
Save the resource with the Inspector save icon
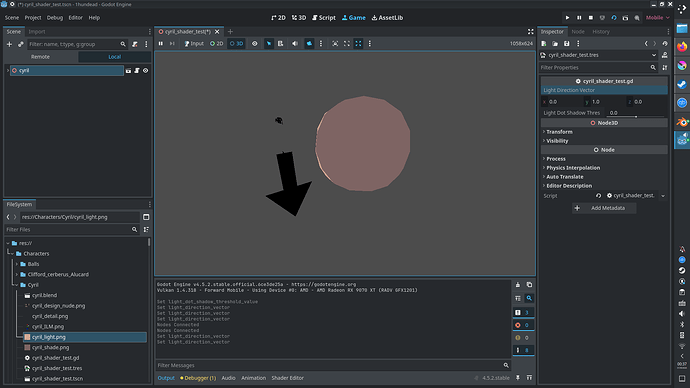point(567,44)
